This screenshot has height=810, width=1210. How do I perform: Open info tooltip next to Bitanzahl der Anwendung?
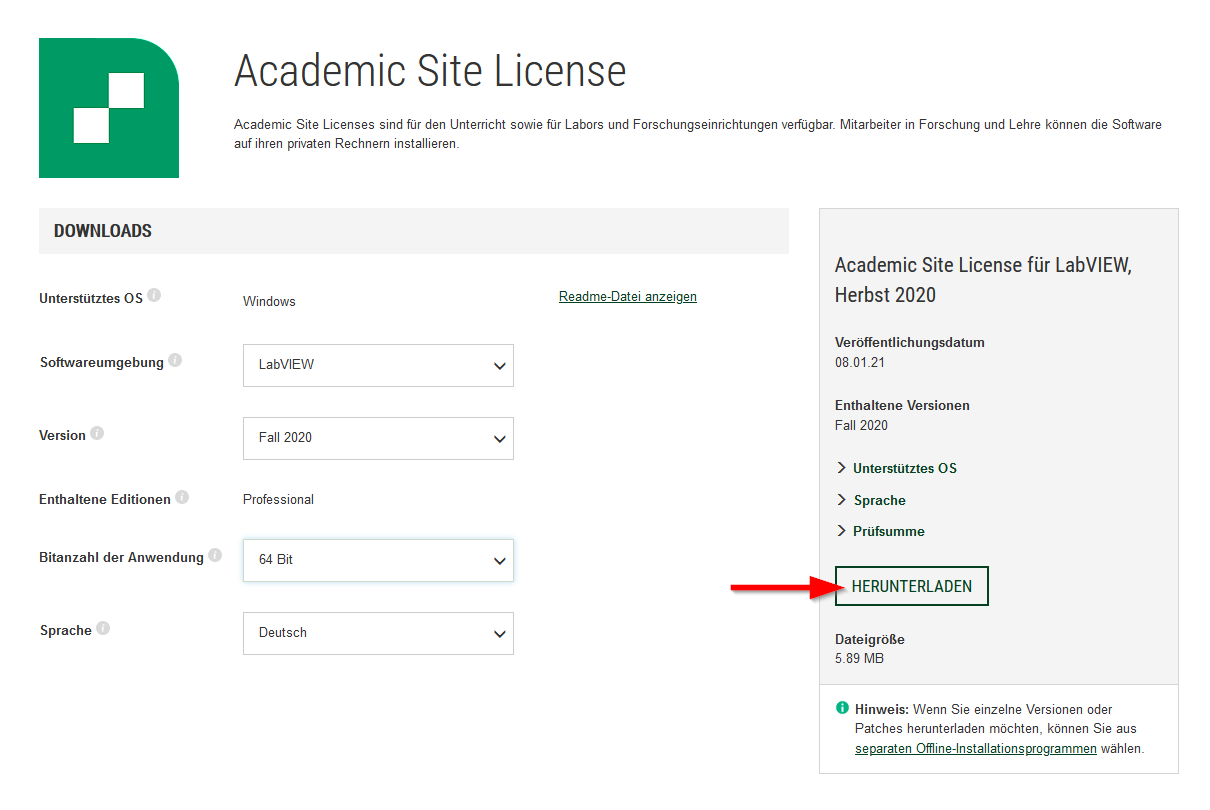(215, 555)
